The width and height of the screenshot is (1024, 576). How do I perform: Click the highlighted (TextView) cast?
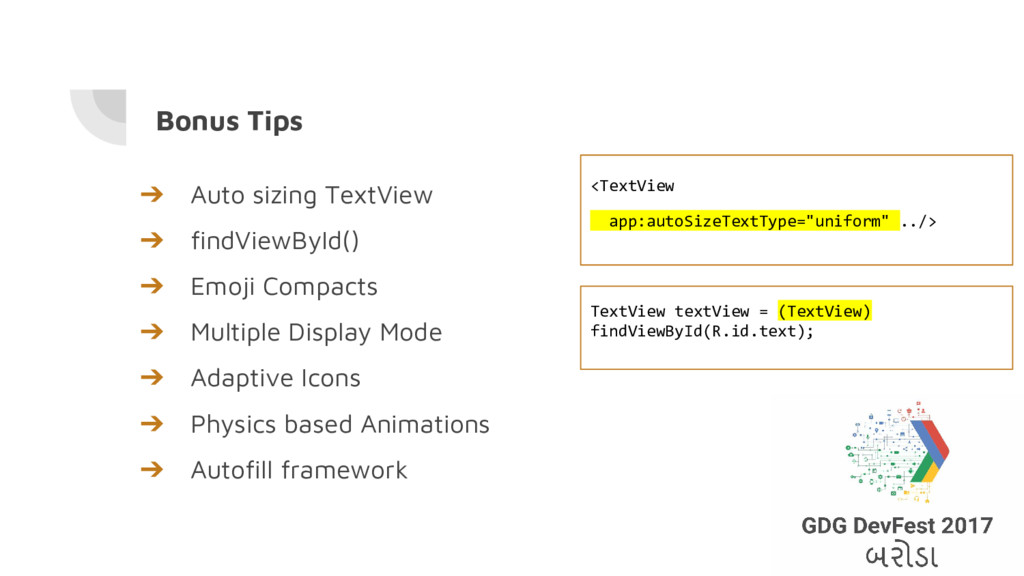point(825,311)
